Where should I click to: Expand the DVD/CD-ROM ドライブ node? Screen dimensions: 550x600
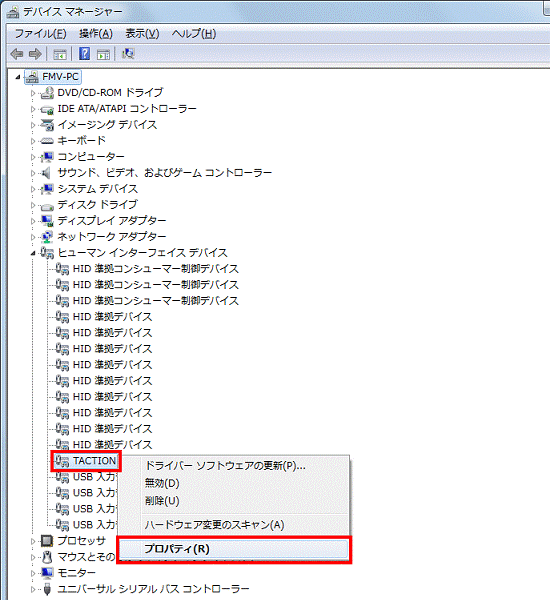tap(33, 93)
